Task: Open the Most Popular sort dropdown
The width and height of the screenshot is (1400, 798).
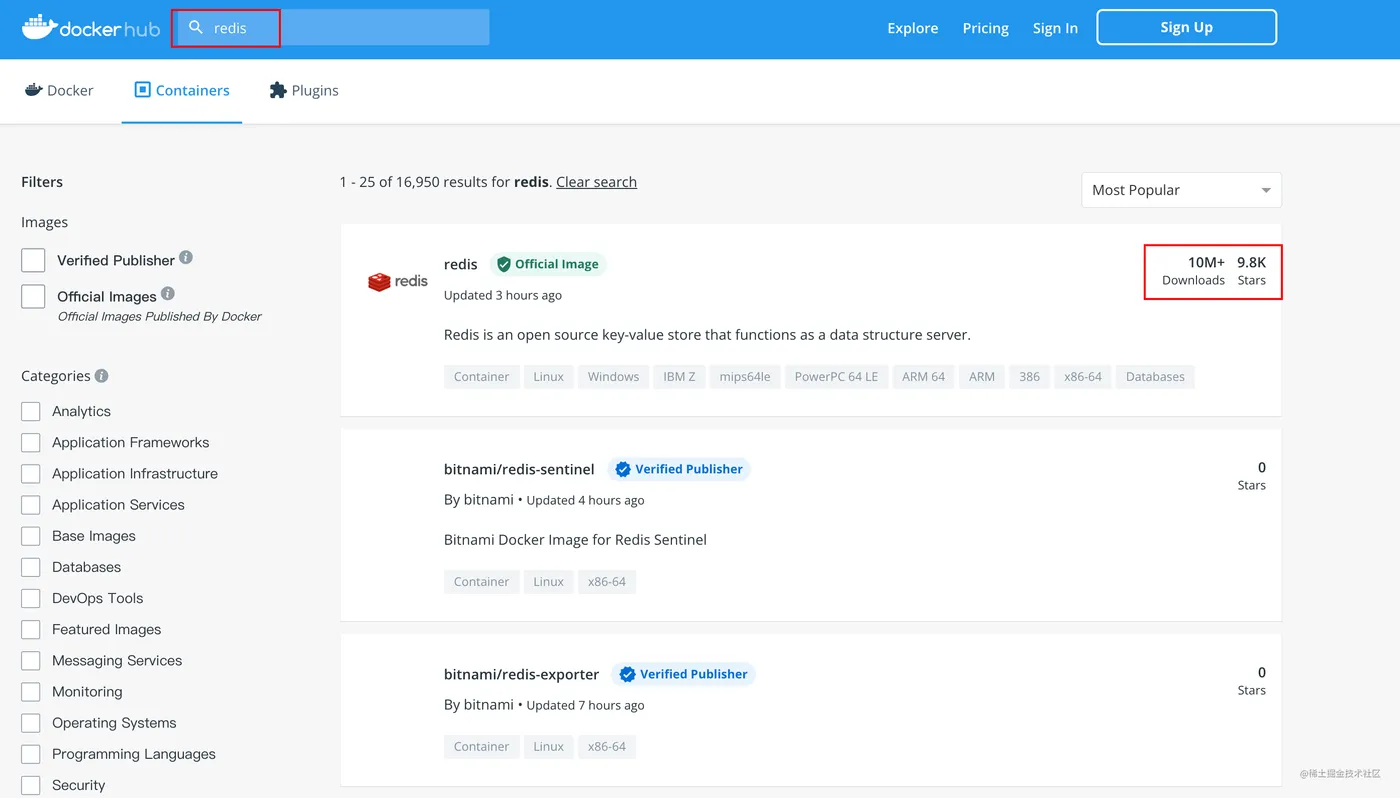Action: point(1181,190)
